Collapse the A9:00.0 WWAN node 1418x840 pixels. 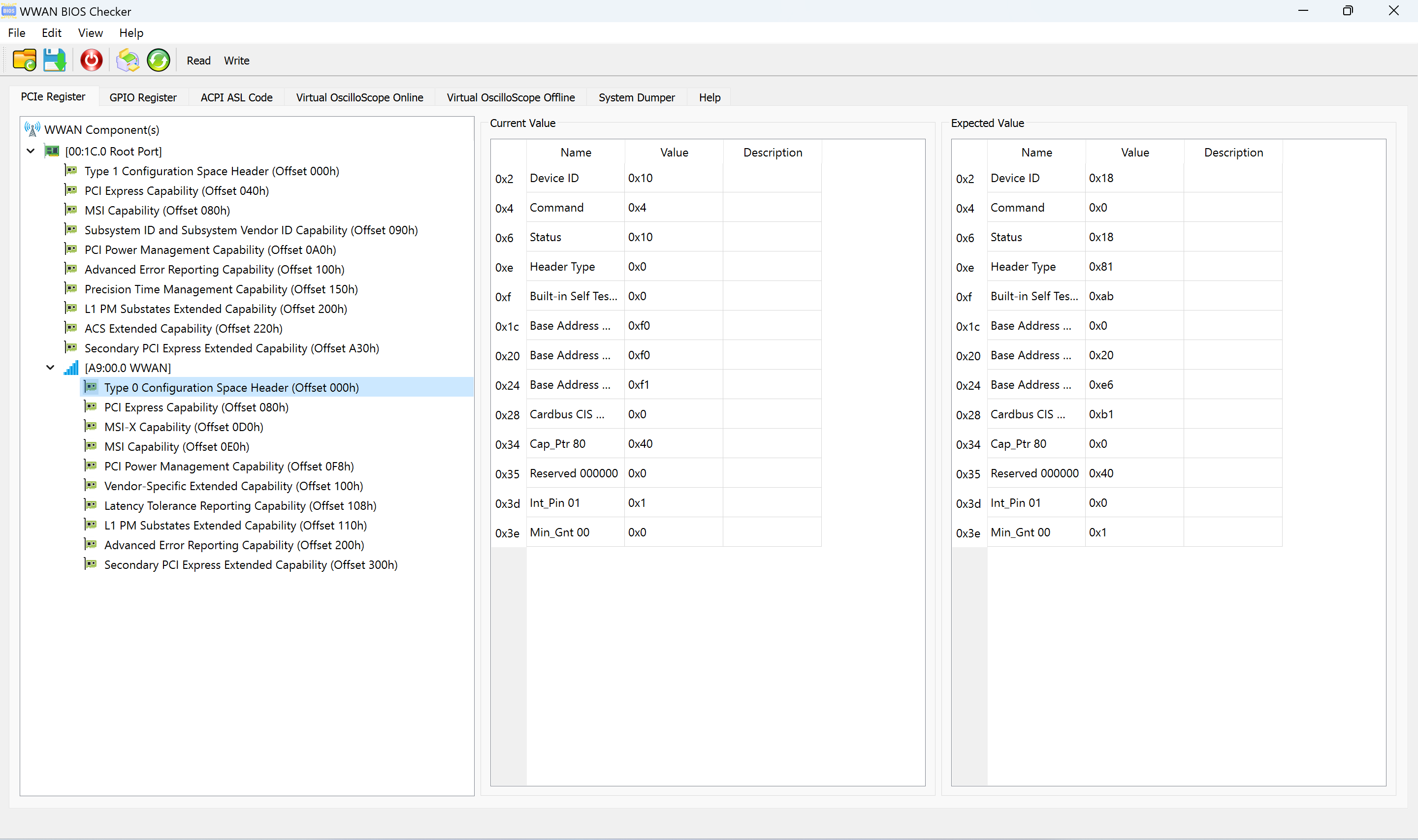[50, 368]
